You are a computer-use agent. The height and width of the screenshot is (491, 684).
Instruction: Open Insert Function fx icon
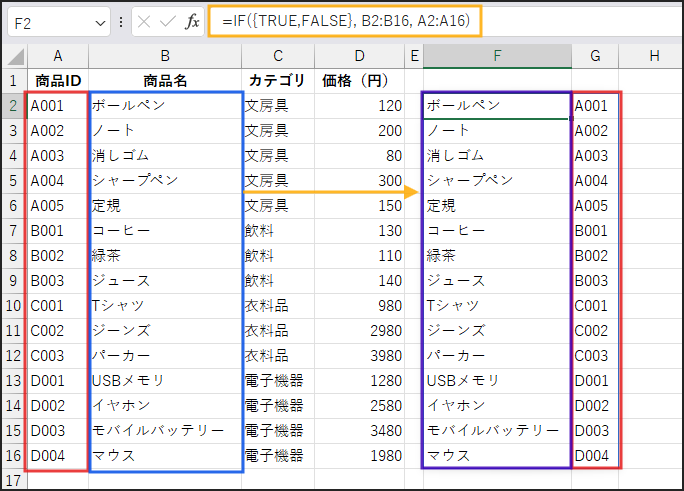point(192,21)
